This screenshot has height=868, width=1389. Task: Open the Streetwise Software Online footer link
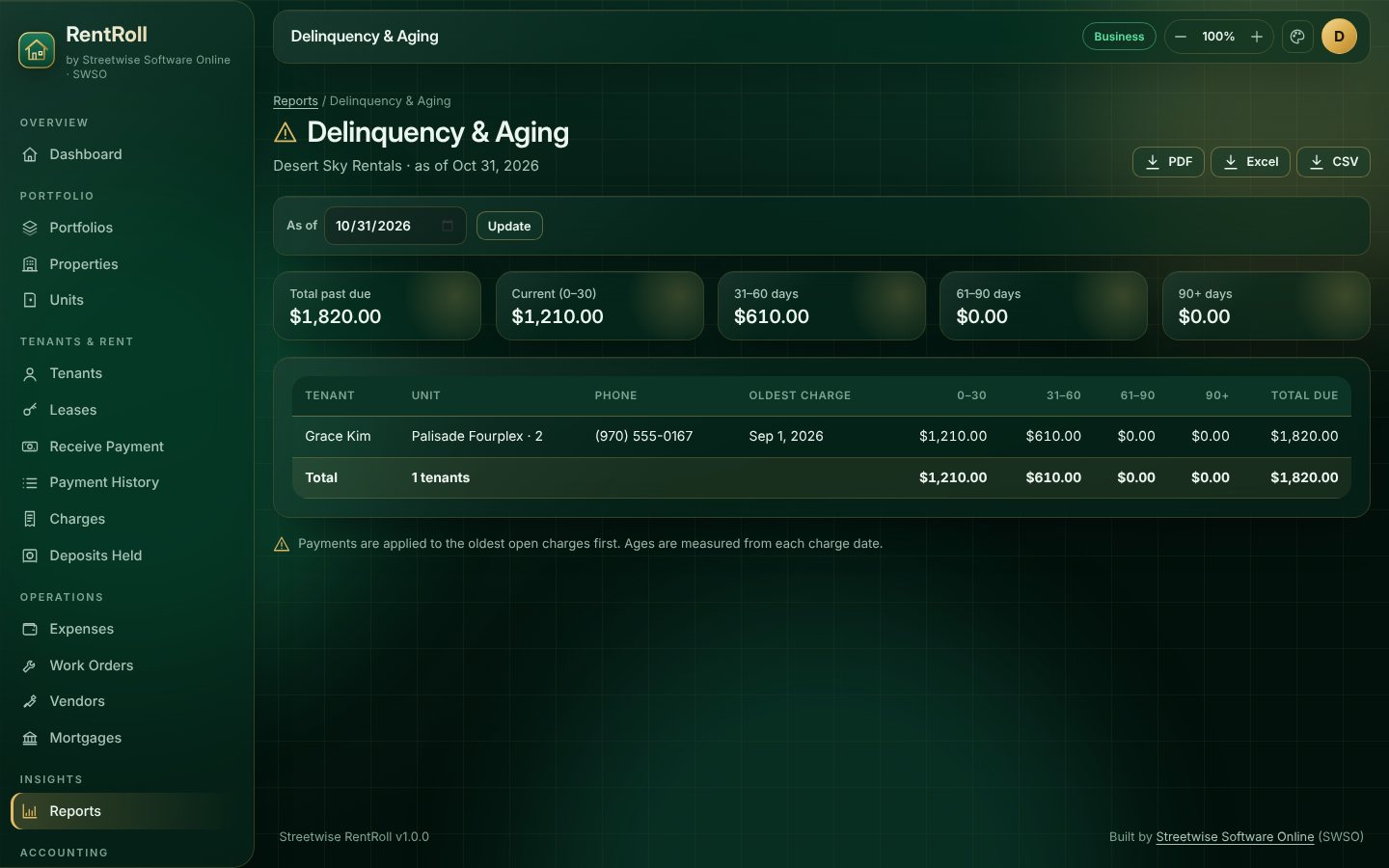(1235, 837)
